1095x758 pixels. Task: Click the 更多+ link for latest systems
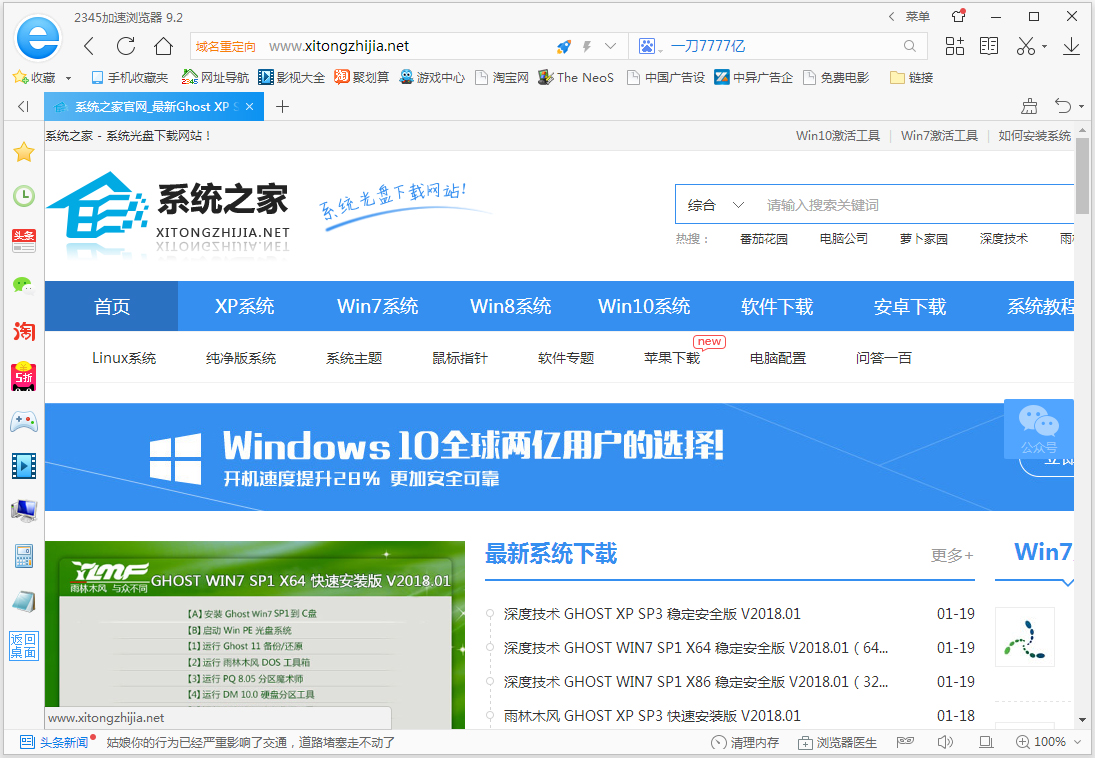click(952, 555)
